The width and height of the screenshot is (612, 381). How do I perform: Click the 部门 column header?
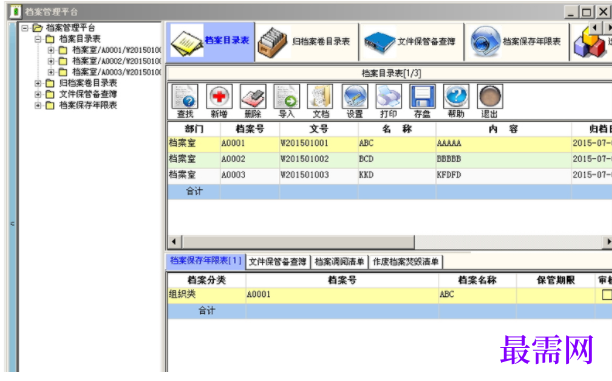coord(194,129)
